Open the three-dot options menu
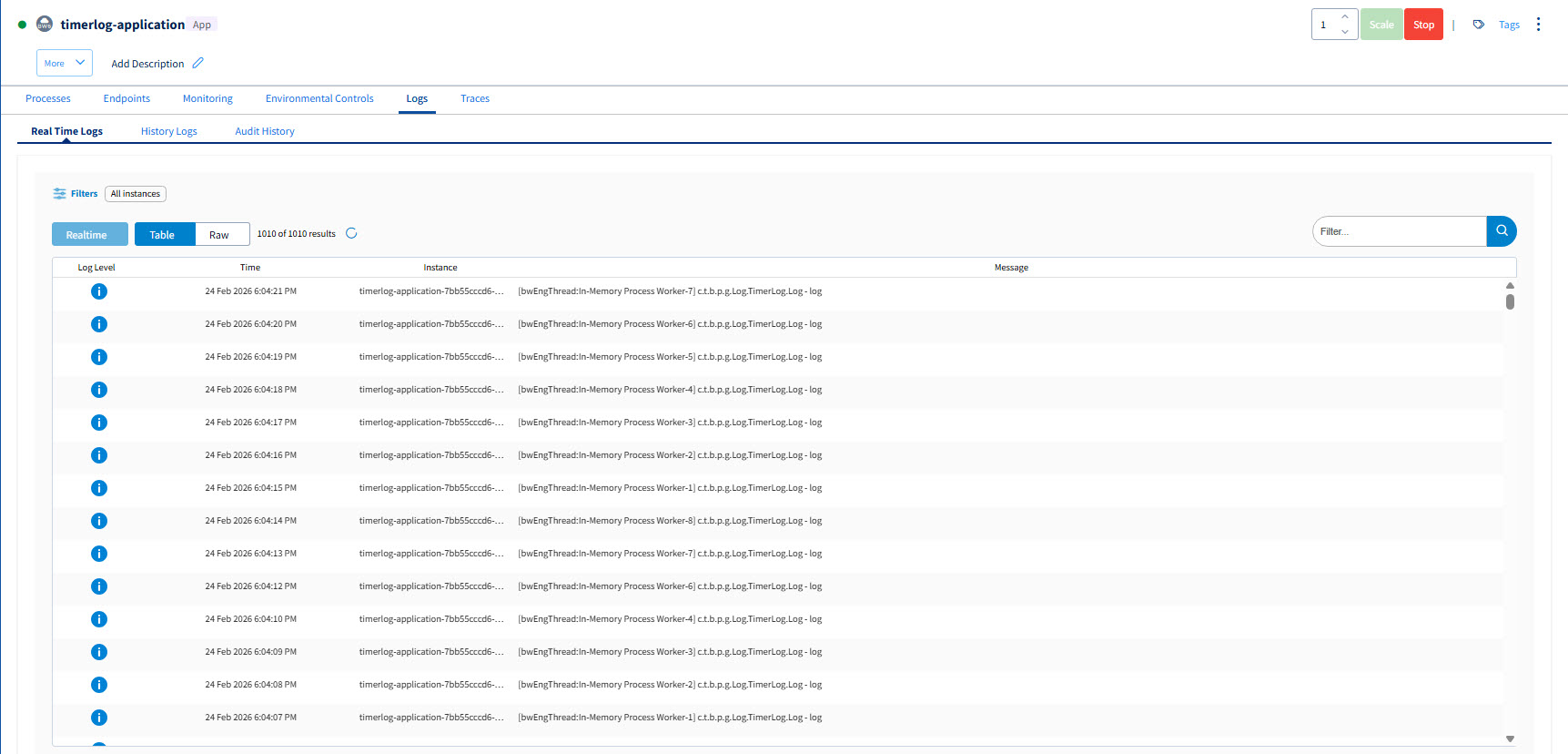Image resolution: width=1568 pixels, height=754 pixels. point(1538,25)
